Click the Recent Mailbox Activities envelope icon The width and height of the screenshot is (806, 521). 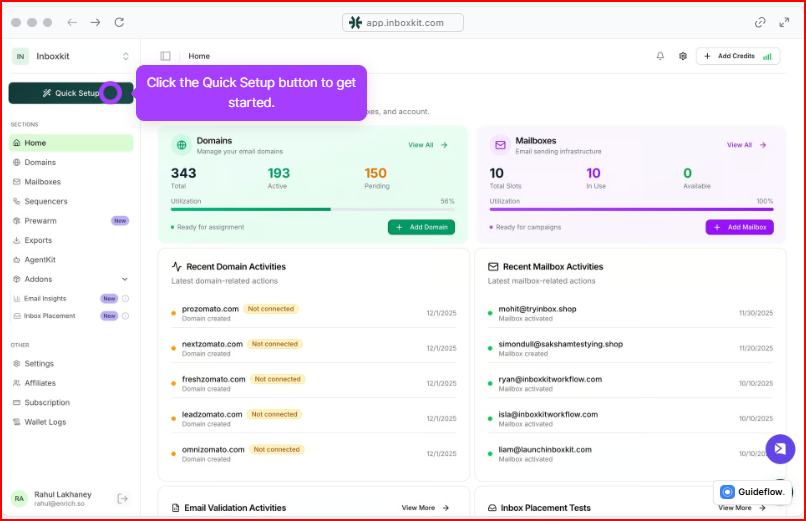pos(493,267)
